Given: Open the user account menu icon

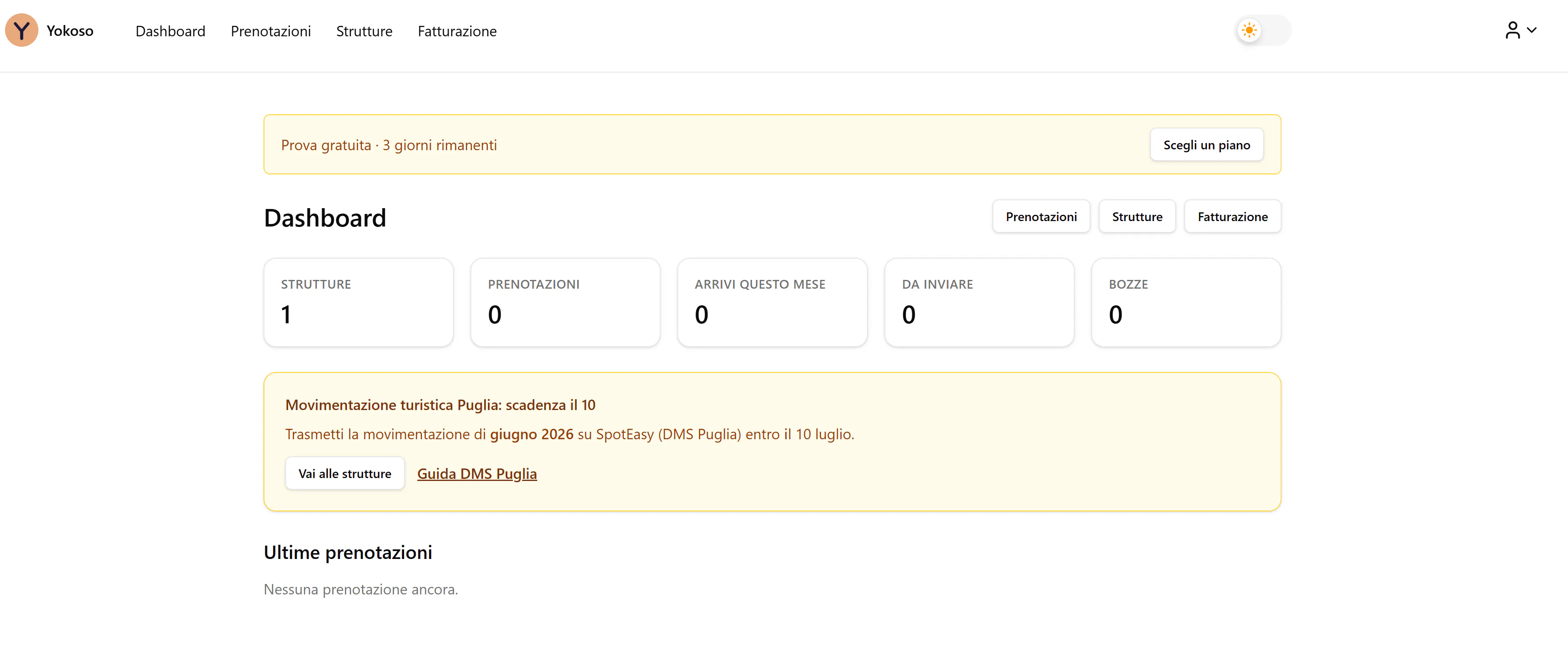Looking at the screenshot, I should [1520, 30].
